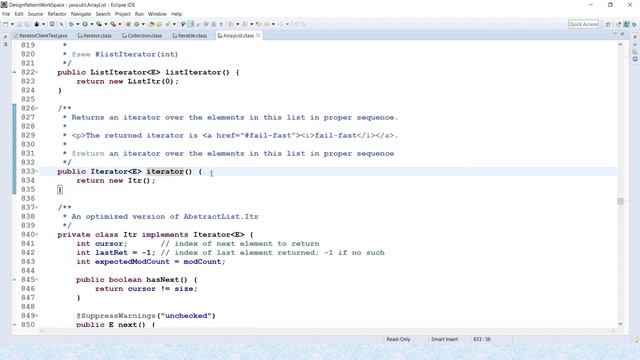Collapse the Itr class at line 840

point(37,235)
